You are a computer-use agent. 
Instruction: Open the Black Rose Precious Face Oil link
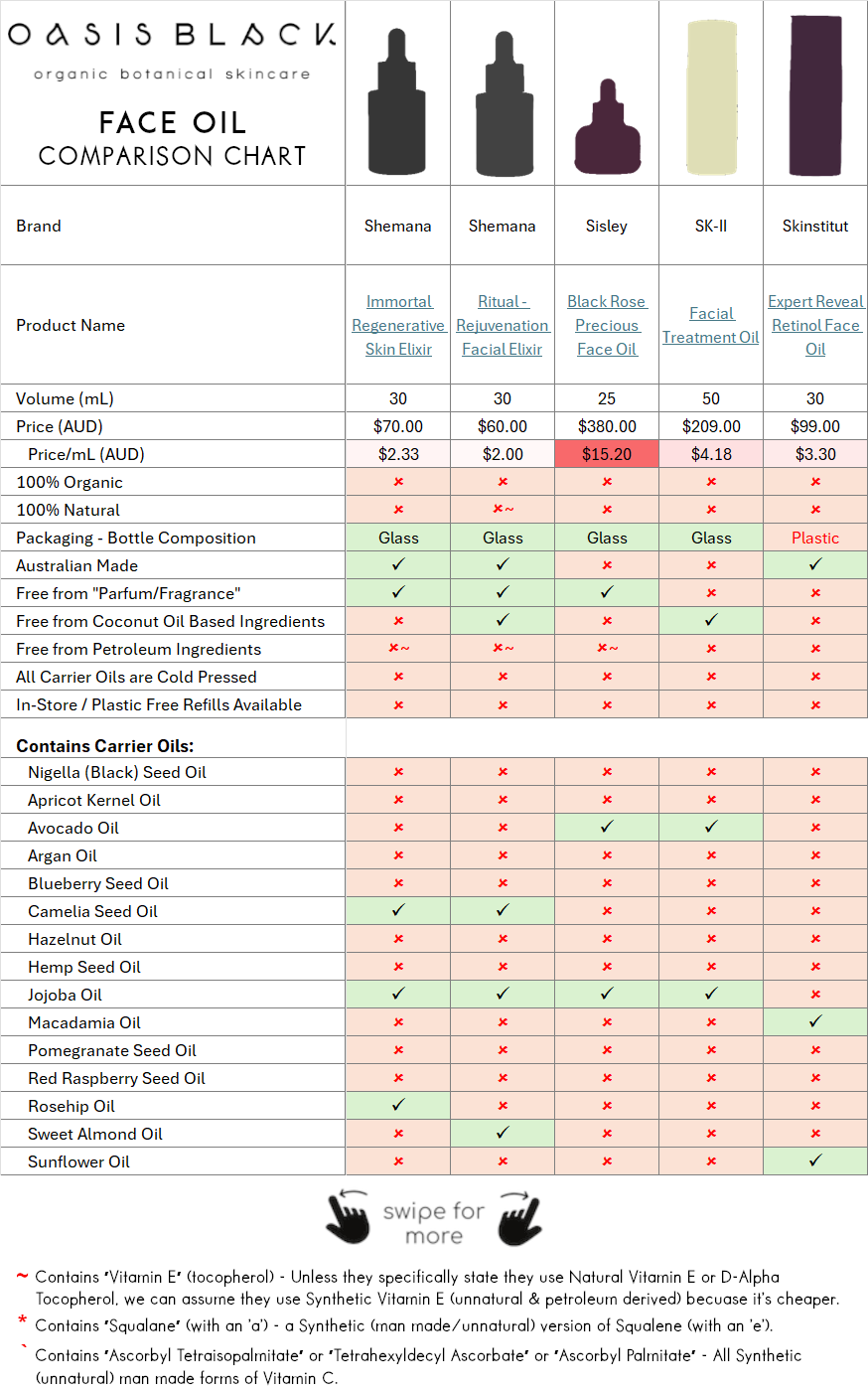[x=607, y=325]
